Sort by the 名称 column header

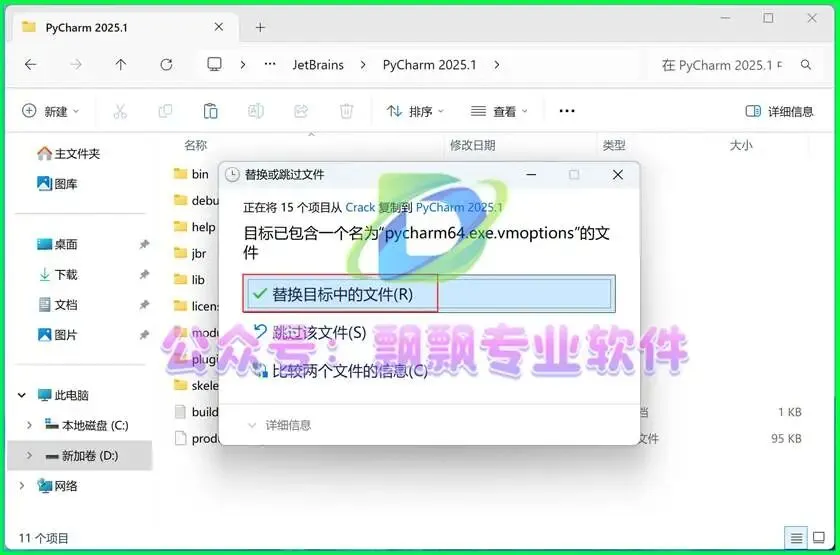coord(196,145)
